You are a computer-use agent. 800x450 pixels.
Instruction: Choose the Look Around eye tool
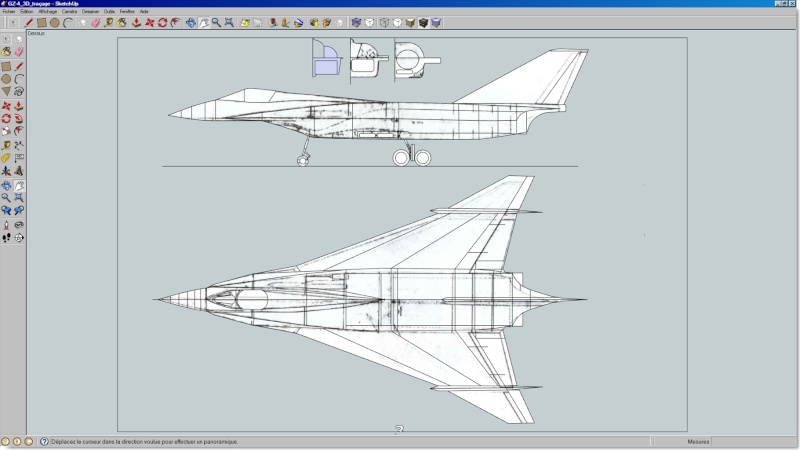tap(19, 225)
